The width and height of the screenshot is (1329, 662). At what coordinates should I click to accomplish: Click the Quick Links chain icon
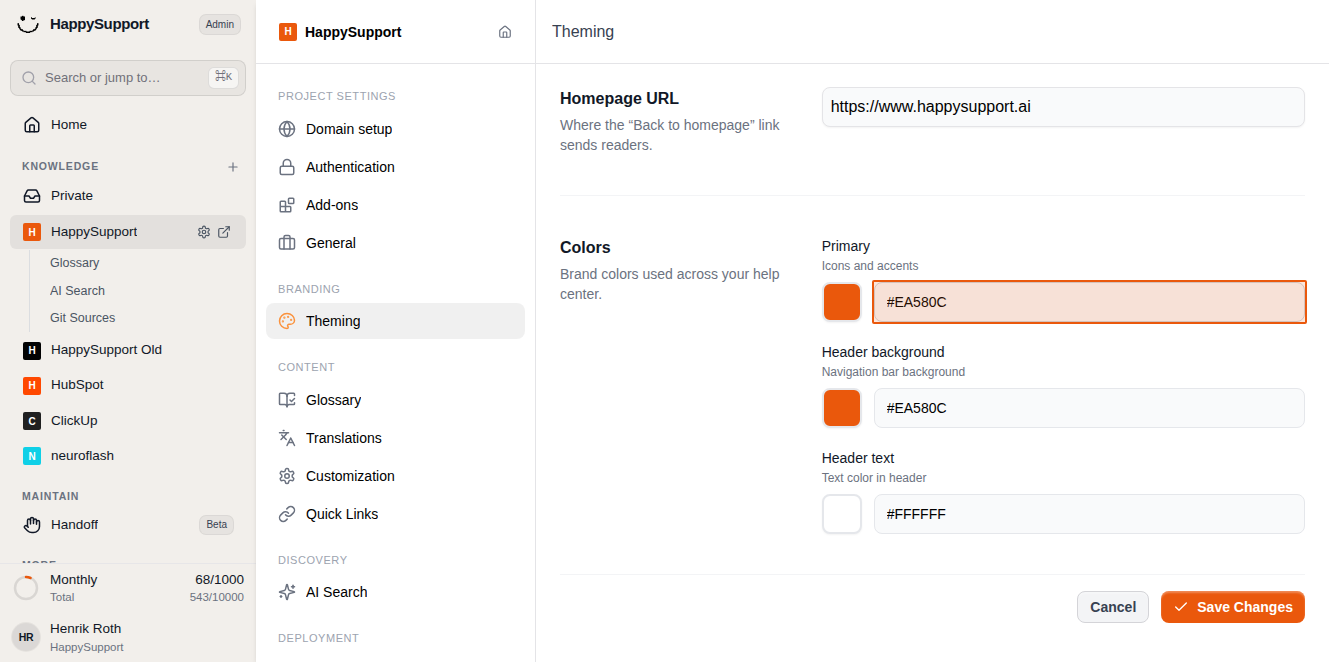pos(287,514)
